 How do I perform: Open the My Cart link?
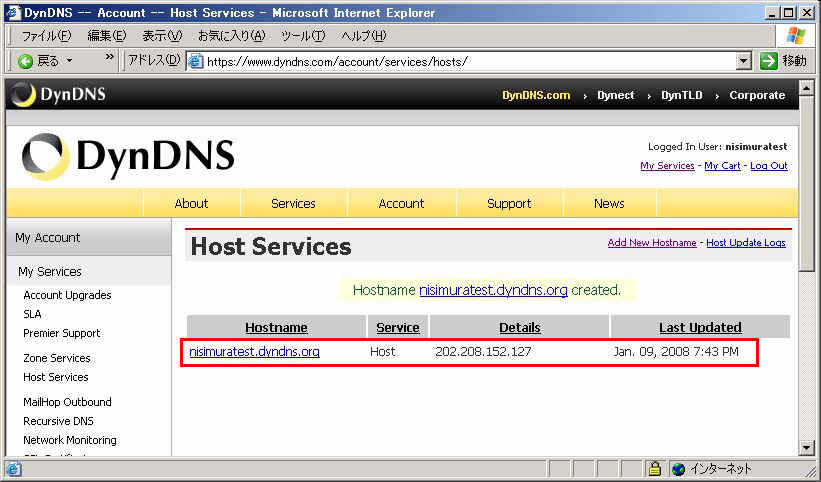tap(722, 165)
